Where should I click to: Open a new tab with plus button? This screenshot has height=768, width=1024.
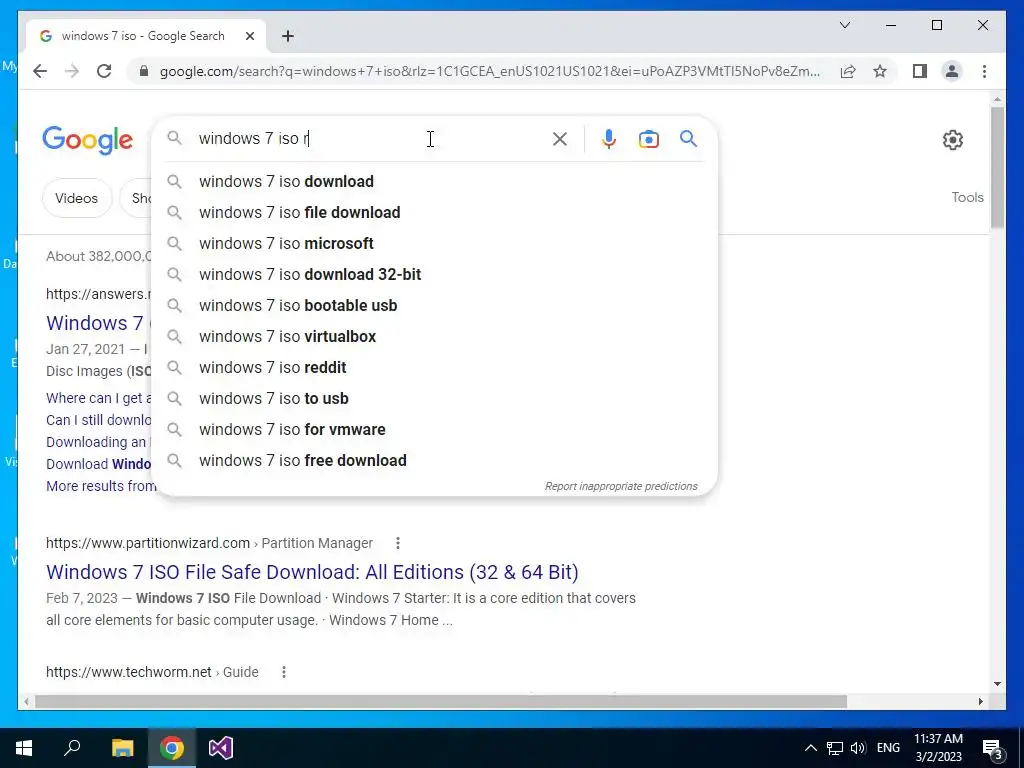pos(287,36)
